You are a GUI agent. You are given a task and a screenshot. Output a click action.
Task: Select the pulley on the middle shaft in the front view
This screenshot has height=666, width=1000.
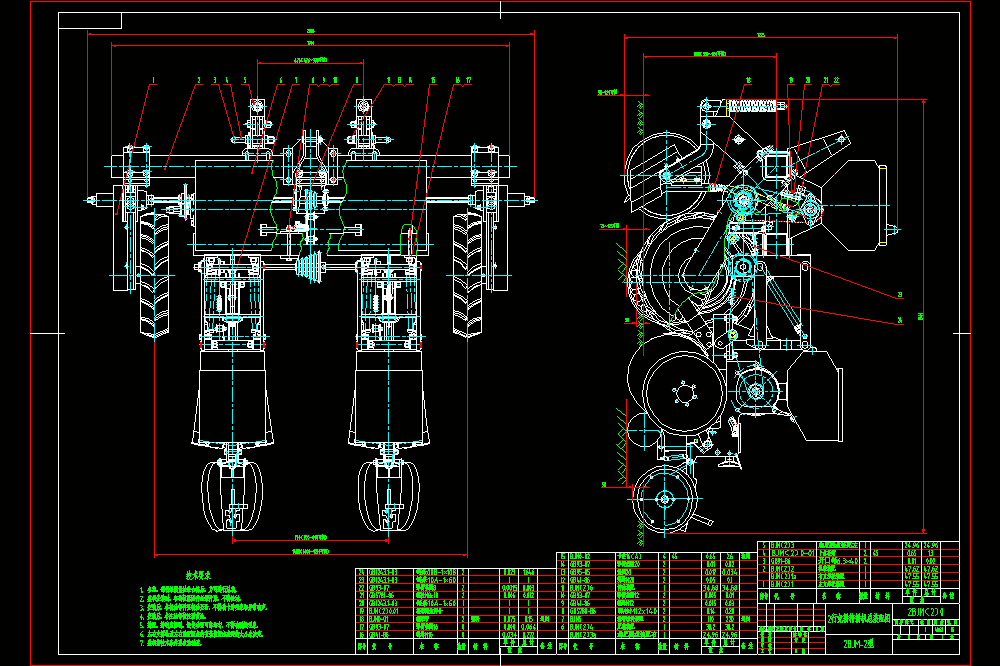coord(311,265)
